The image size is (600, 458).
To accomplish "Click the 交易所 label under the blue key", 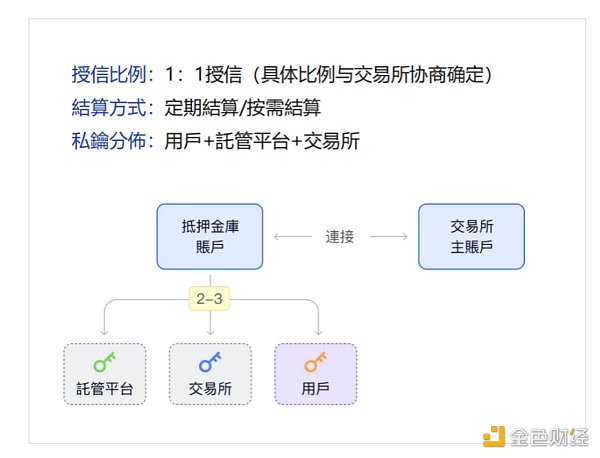I will (x=210, y=388).
